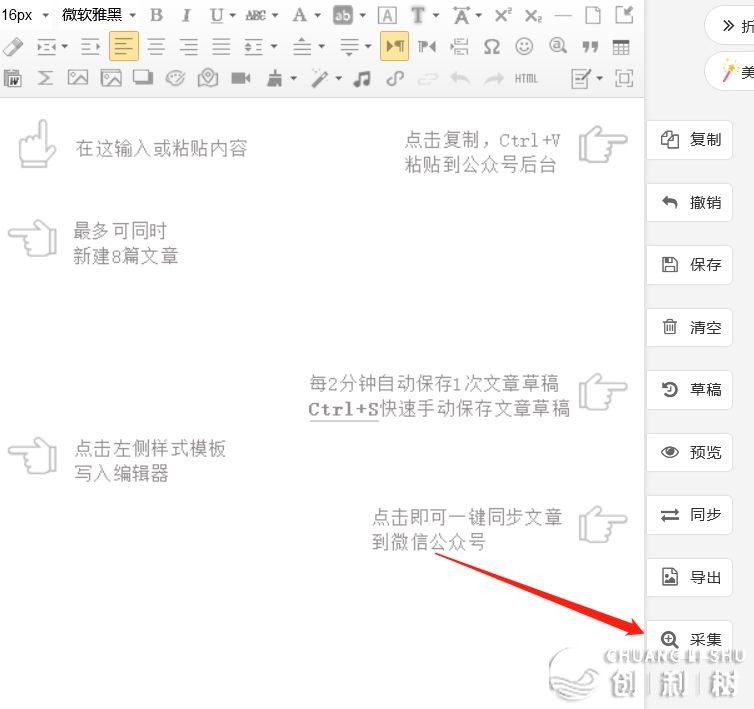Viewport: 754px width, 709px height.
Task: Import Word document
Action: click(x=13, y=78)
